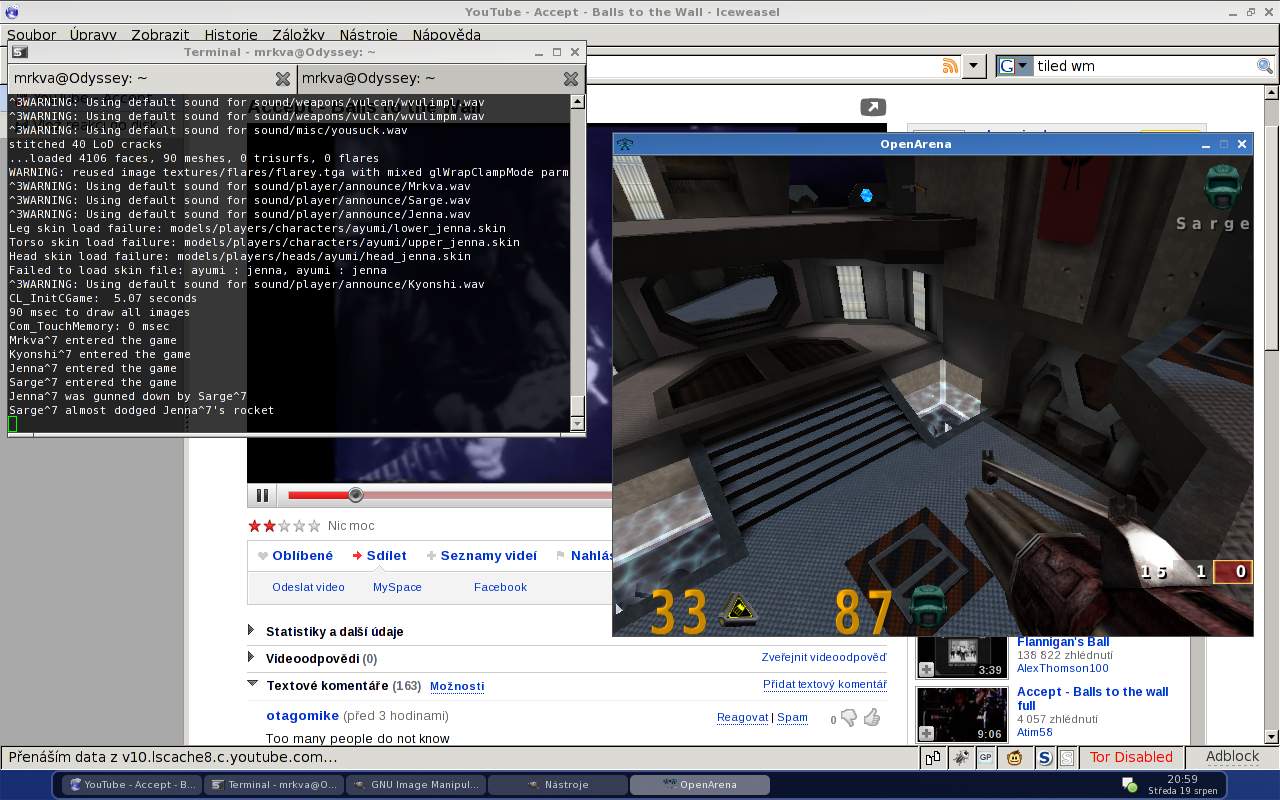Share the video to Facebook
The height and width of the screenshot is (800, 1280).
point(500,587)
